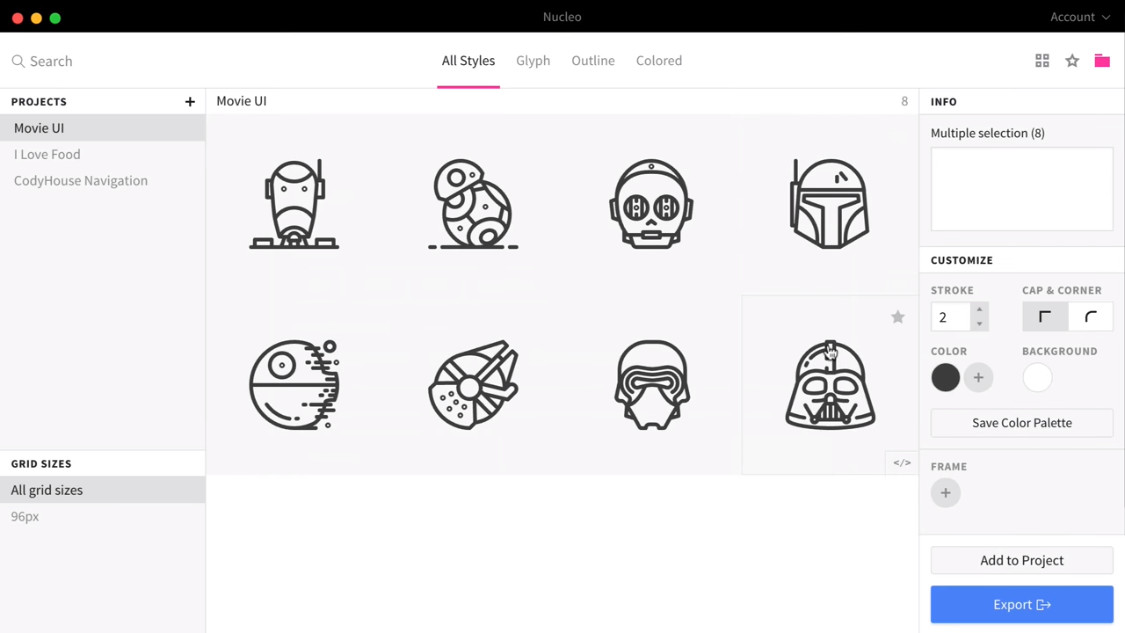Click the search magnifier icon
The image size is (1125, 633).
point(18,61)
